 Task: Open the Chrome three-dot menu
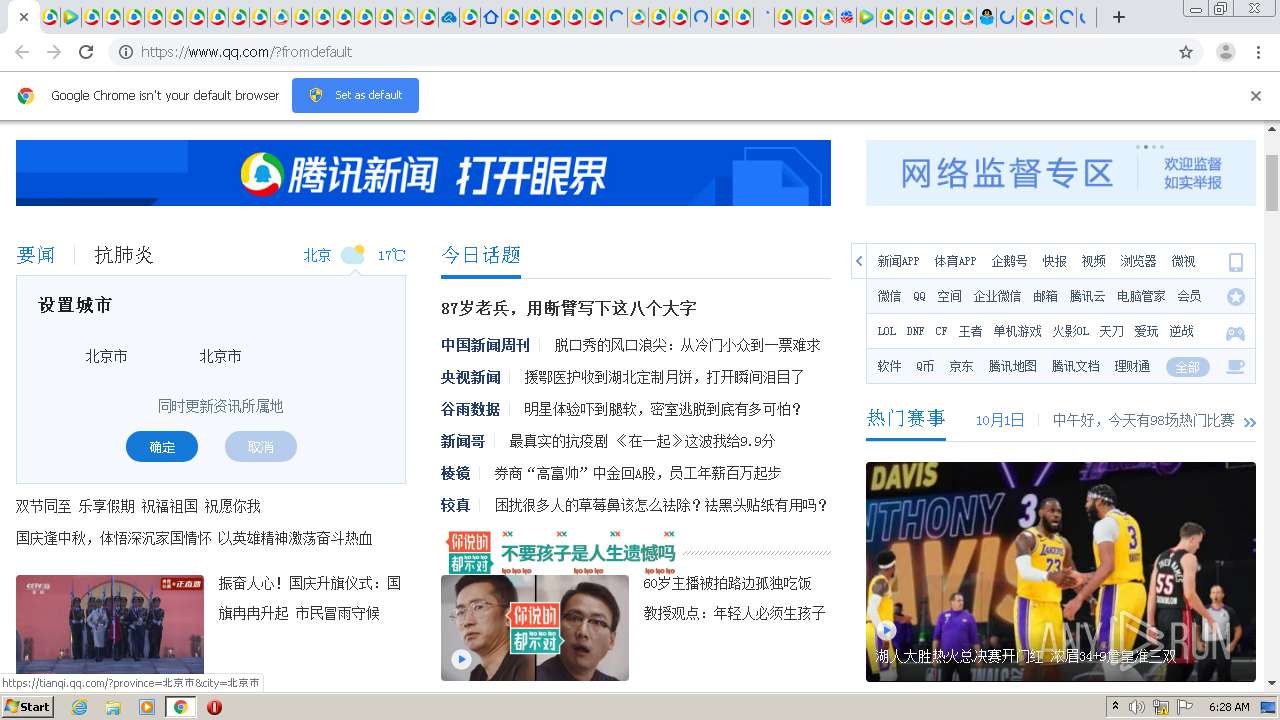click(x=1259, y=52)
